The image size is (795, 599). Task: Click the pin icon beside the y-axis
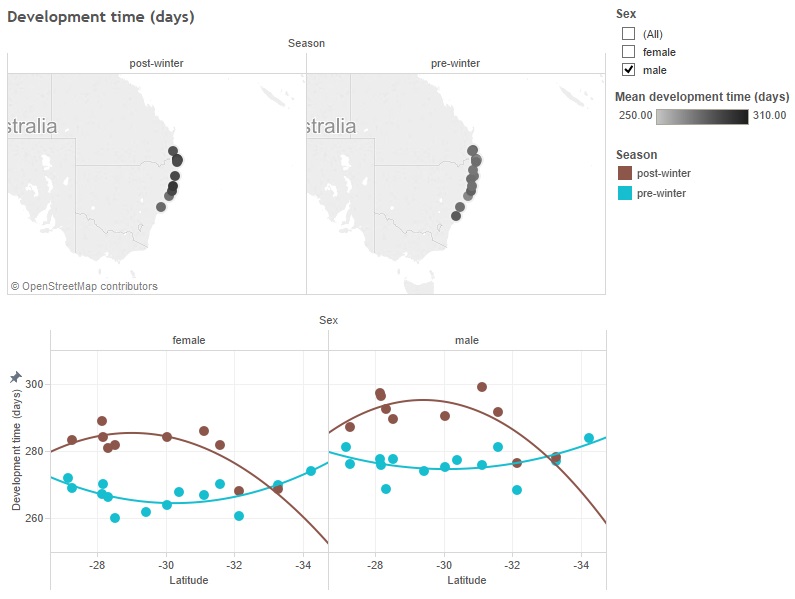(x=15, y=377)
